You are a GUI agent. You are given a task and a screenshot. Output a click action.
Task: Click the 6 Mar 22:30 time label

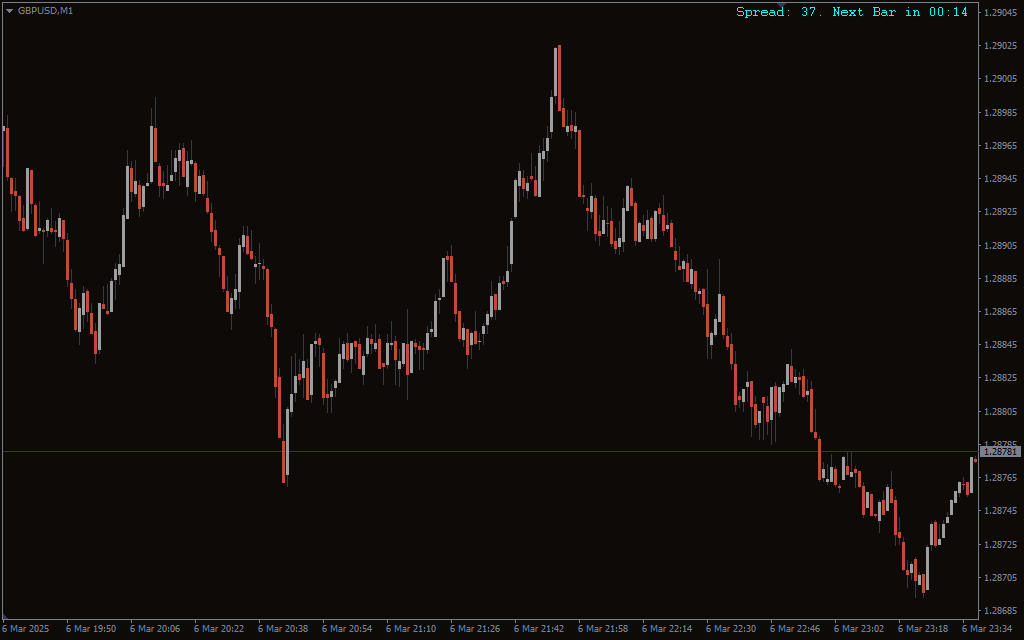[731, 629]
